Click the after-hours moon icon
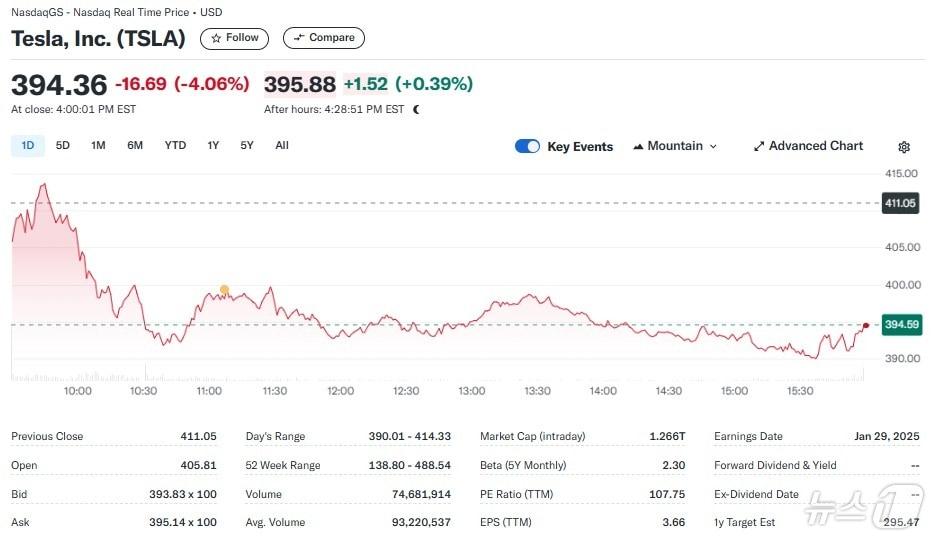 point(416,109)
